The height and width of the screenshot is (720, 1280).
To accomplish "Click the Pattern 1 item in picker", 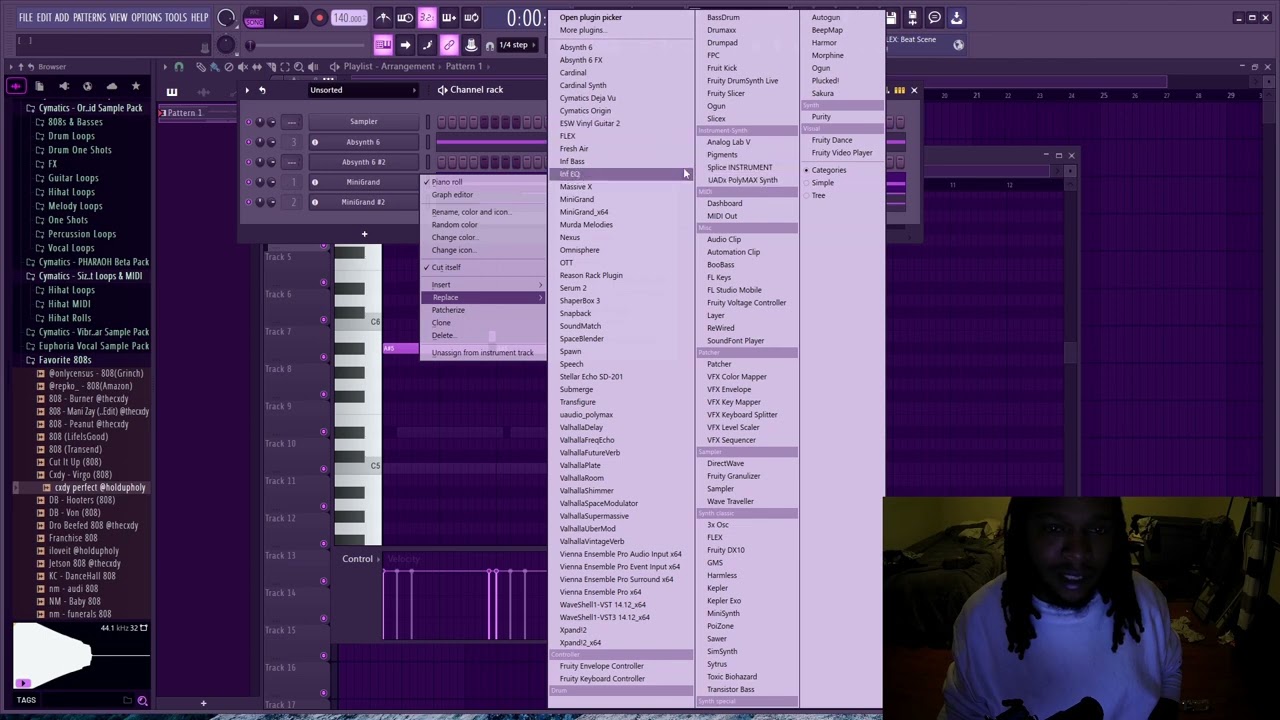I will coord(185,113).
